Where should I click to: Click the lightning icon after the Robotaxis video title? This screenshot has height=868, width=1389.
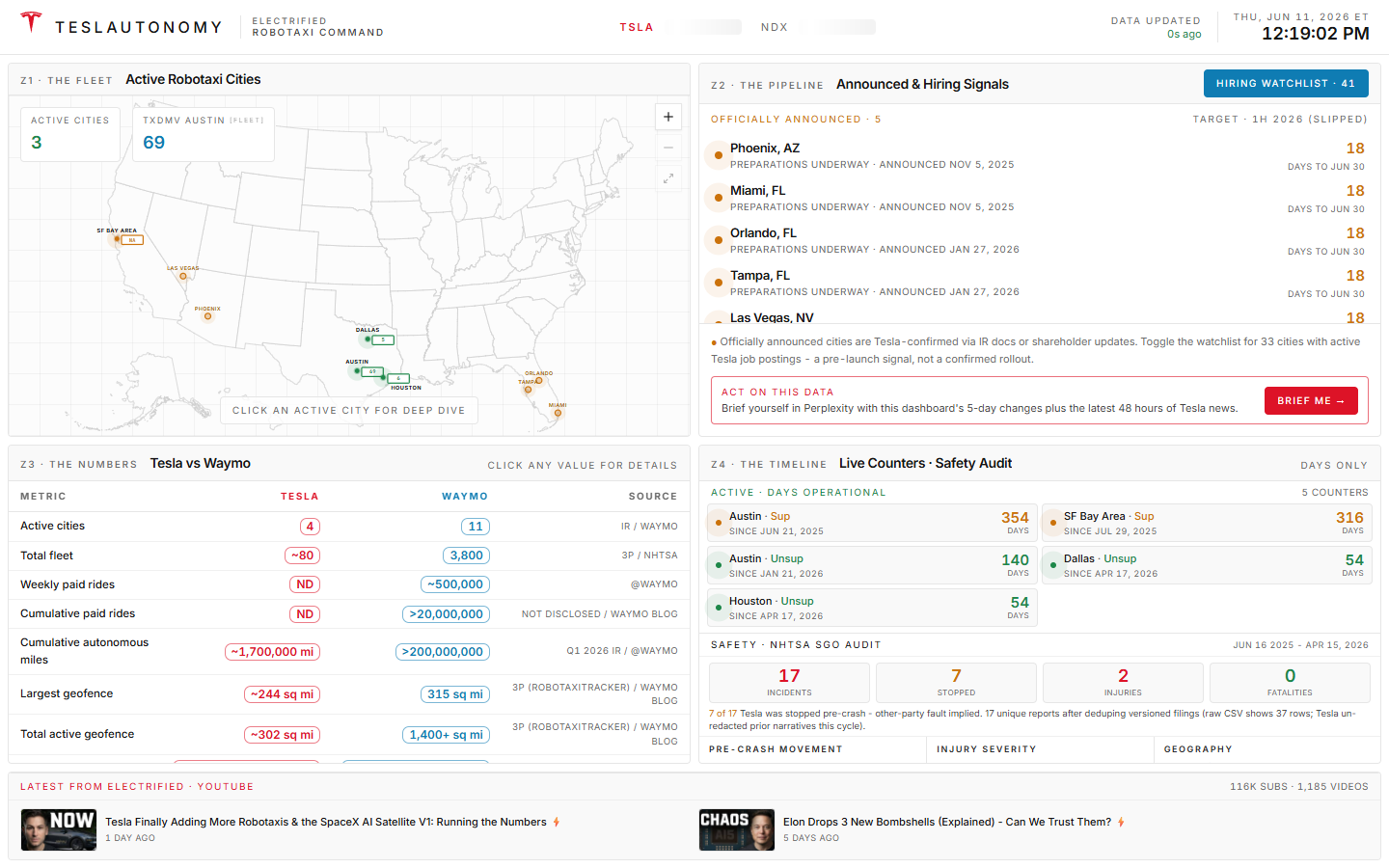tap(557, 823)
